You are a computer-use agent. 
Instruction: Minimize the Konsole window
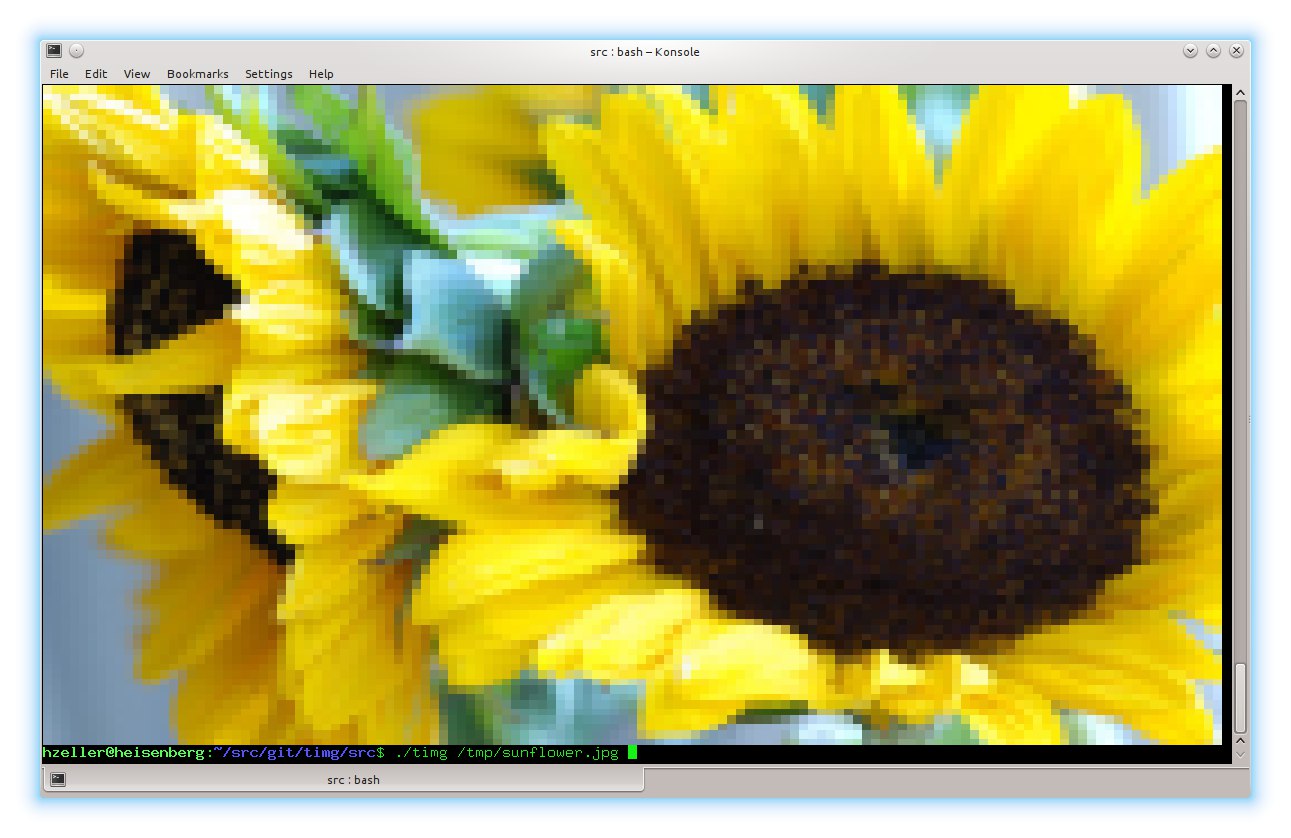1190,51
